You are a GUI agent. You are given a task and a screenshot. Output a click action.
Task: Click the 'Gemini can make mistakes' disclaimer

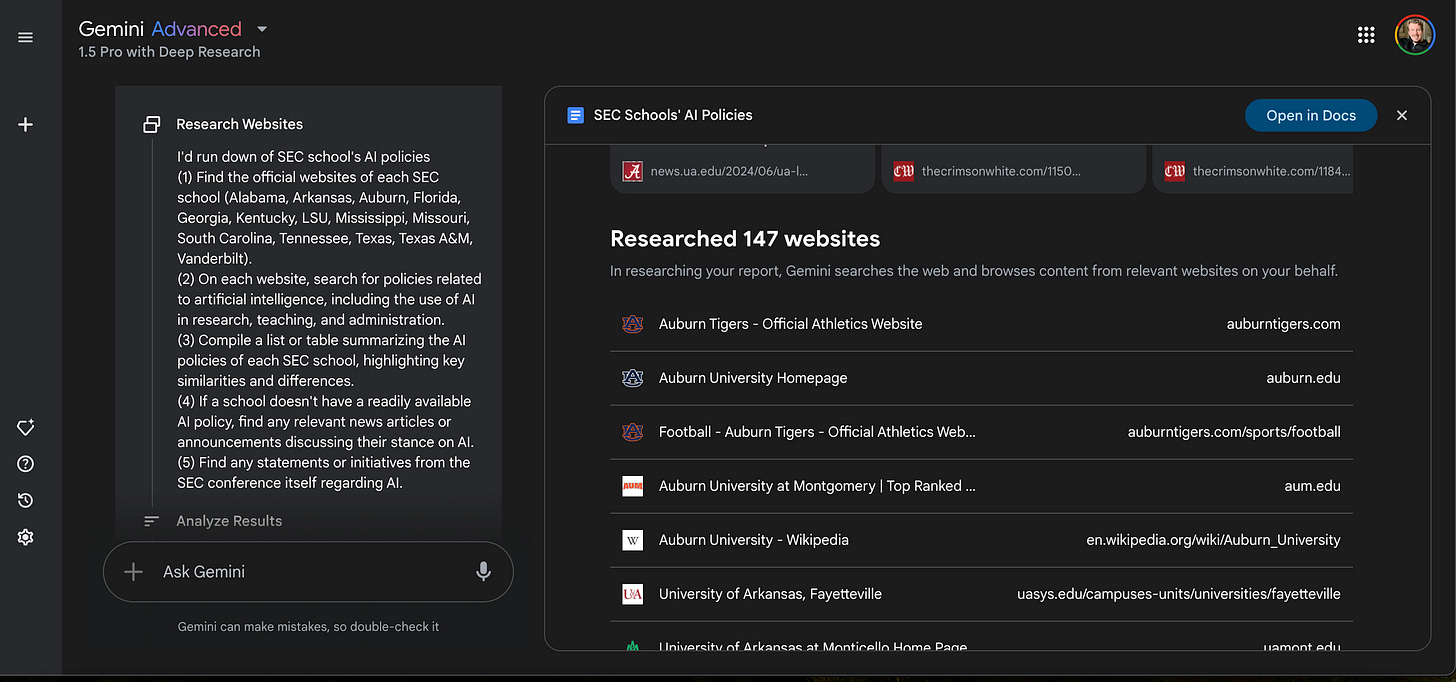pos(308,627)
